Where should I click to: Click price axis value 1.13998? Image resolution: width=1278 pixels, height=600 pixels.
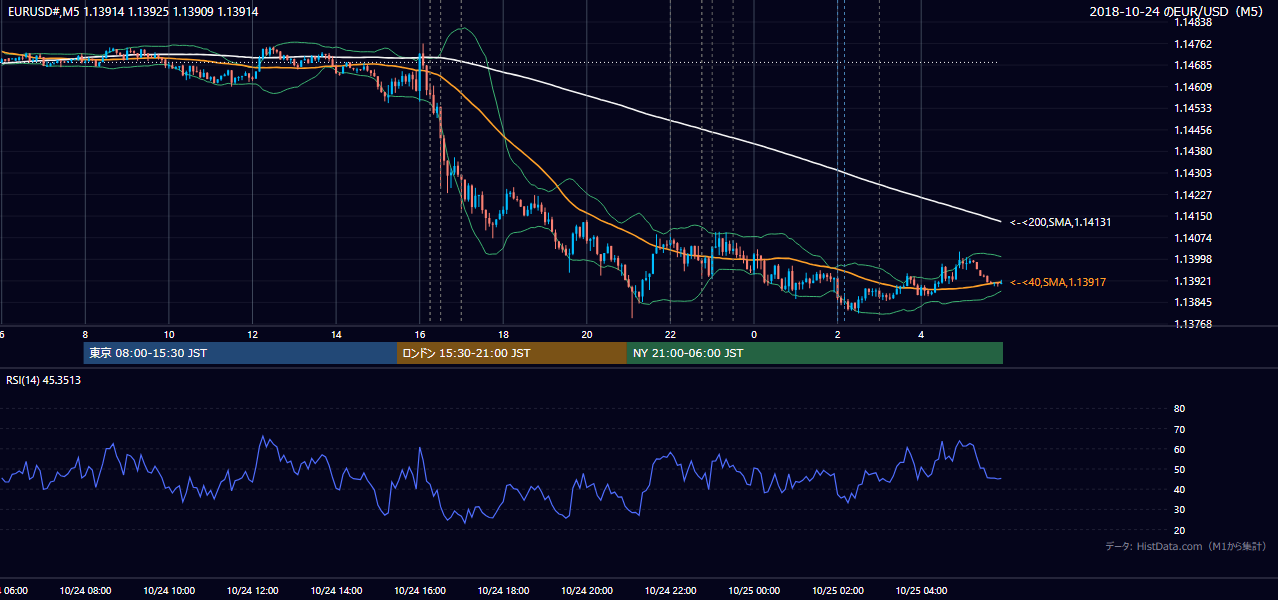tap(1193, 259)
